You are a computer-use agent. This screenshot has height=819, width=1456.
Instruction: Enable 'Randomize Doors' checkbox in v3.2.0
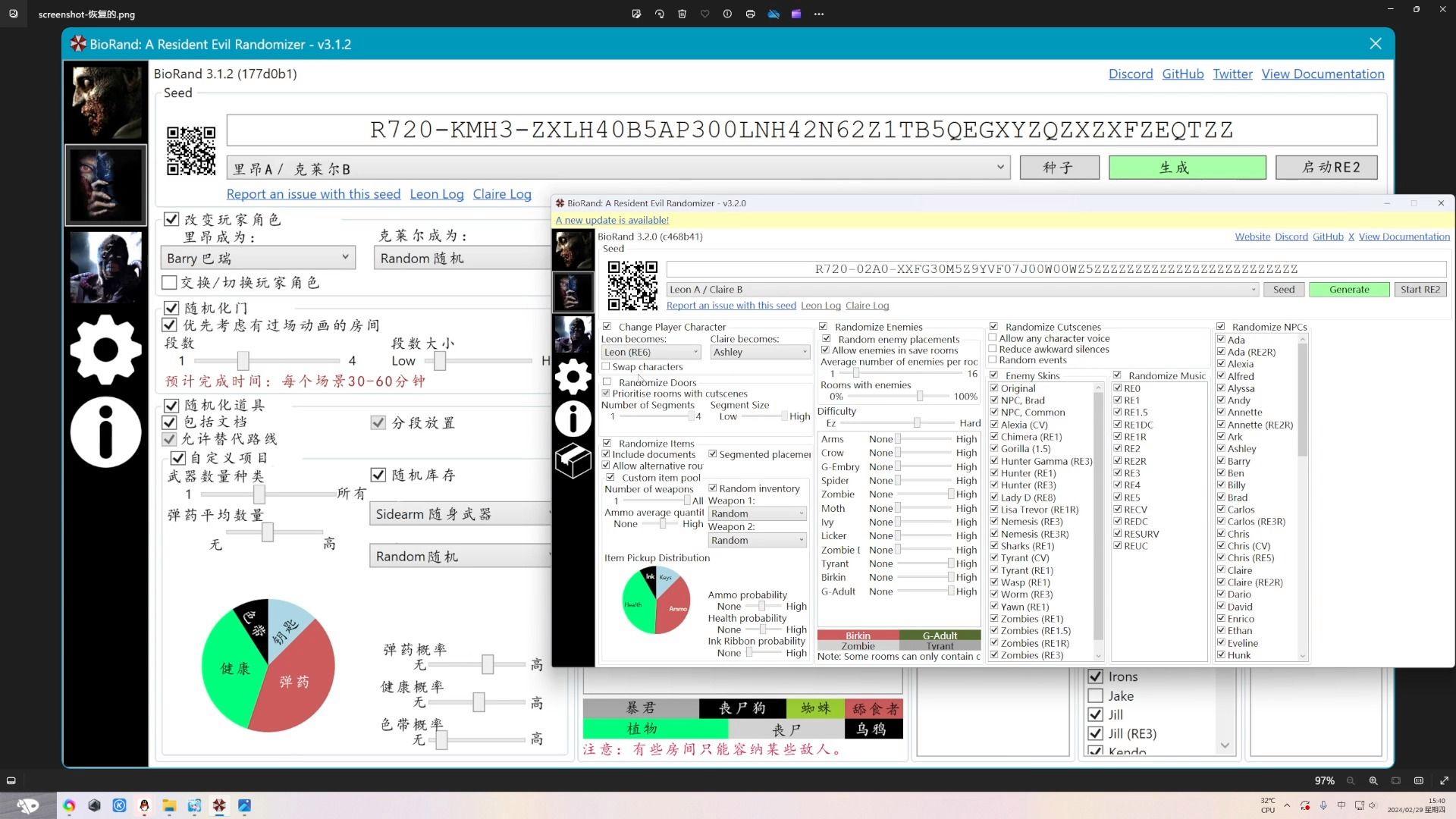(x=607, y=382)
